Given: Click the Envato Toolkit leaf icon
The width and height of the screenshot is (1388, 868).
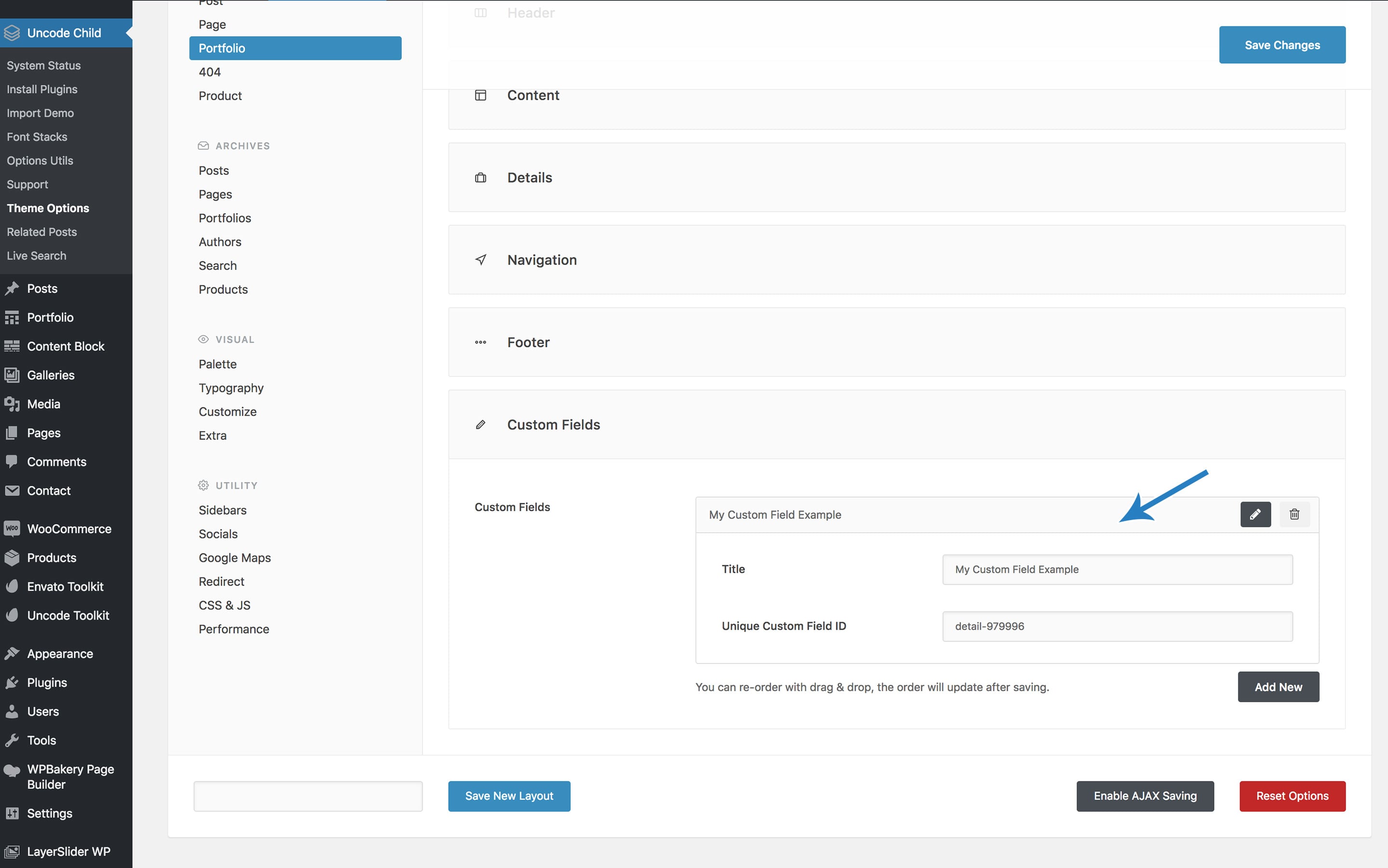Looking at the screenshot, I should [x=12, y=586].
